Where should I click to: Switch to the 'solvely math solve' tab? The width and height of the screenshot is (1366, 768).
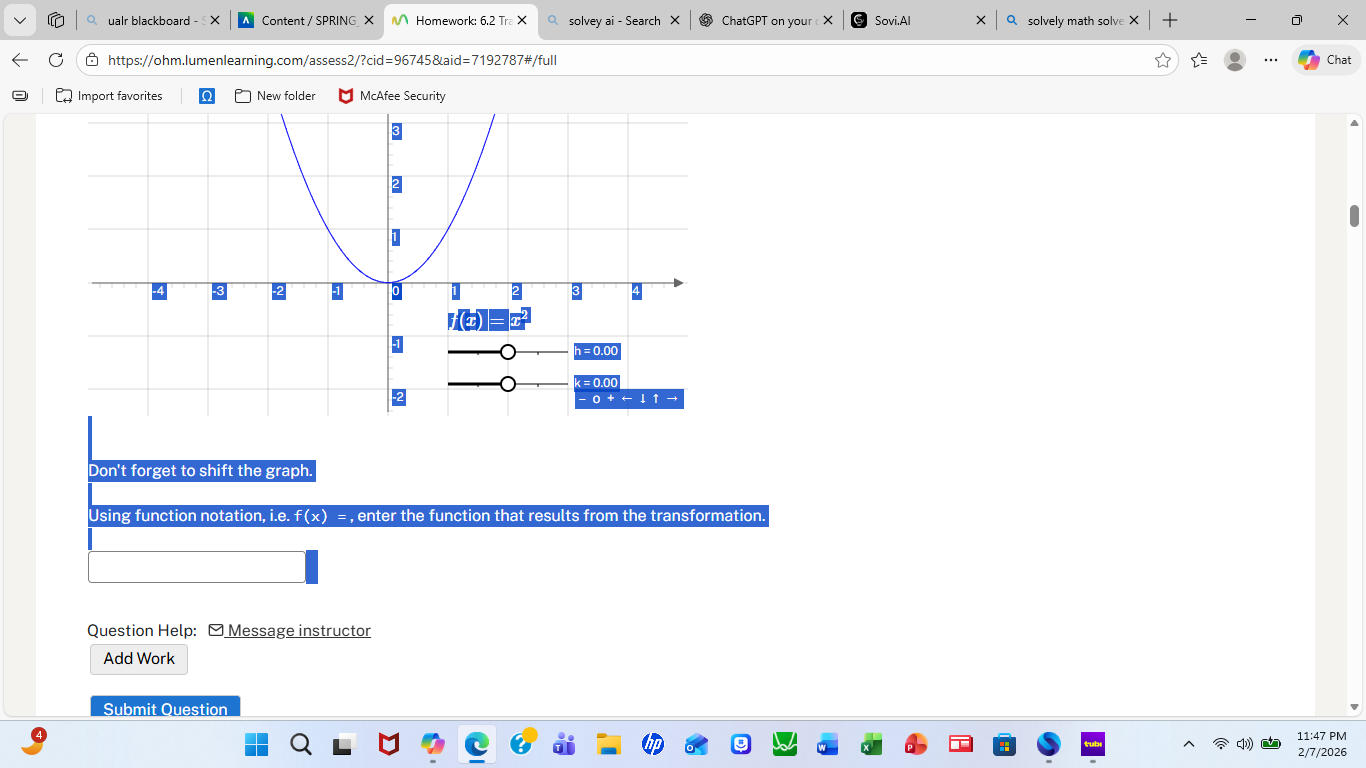(1073, 20)
